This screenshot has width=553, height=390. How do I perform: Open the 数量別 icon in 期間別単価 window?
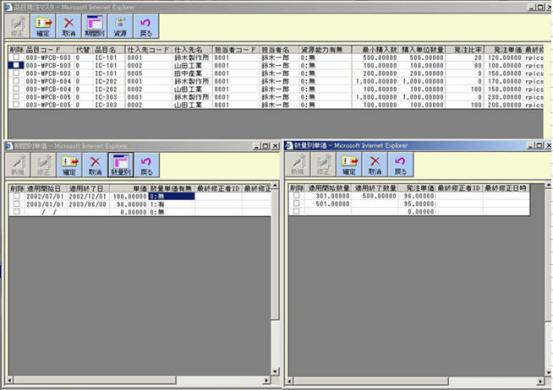121,165
